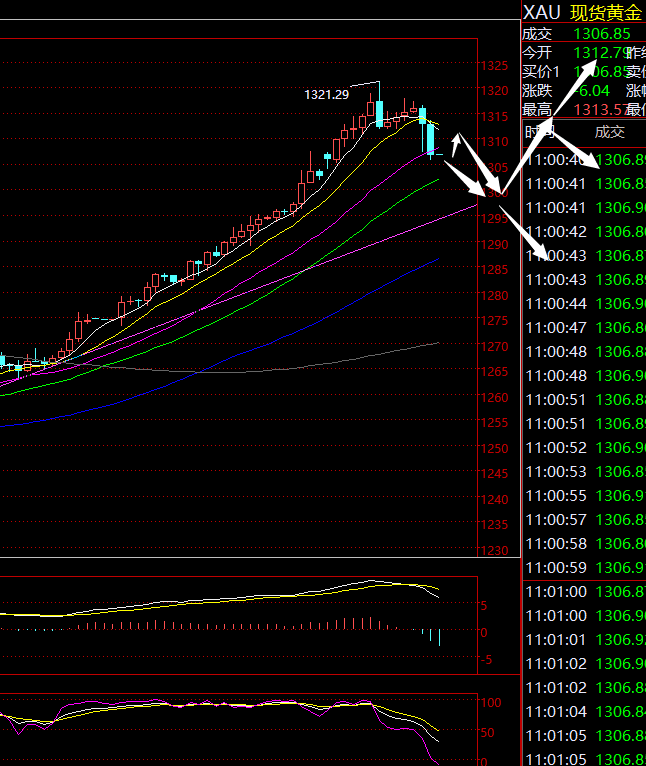
Task: Click the last cyan MACD histogram bar
Action: (439, 638)
